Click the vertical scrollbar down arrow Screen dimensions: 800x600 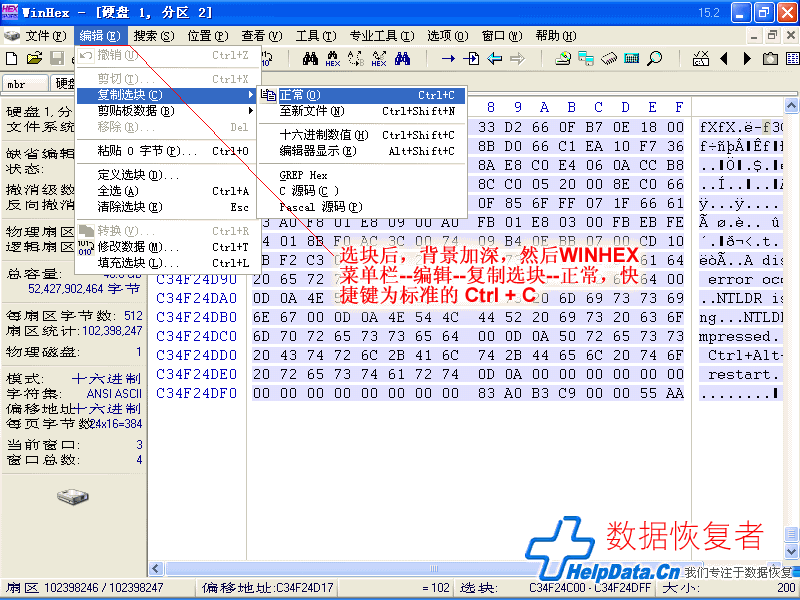coord(791,552)
